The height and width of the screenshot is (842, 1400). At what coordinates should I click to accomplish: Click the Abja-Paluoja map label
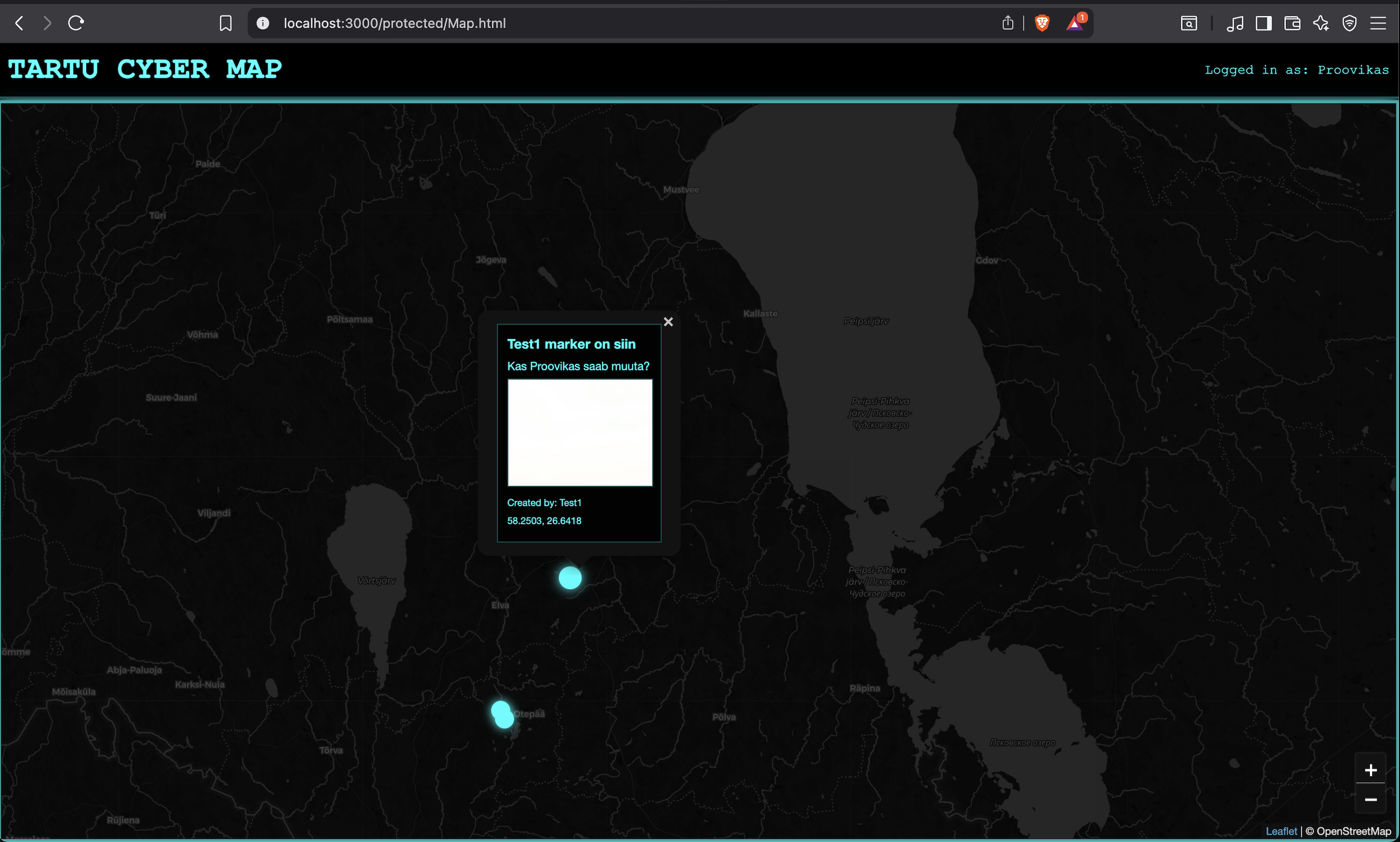coord(134,670)
